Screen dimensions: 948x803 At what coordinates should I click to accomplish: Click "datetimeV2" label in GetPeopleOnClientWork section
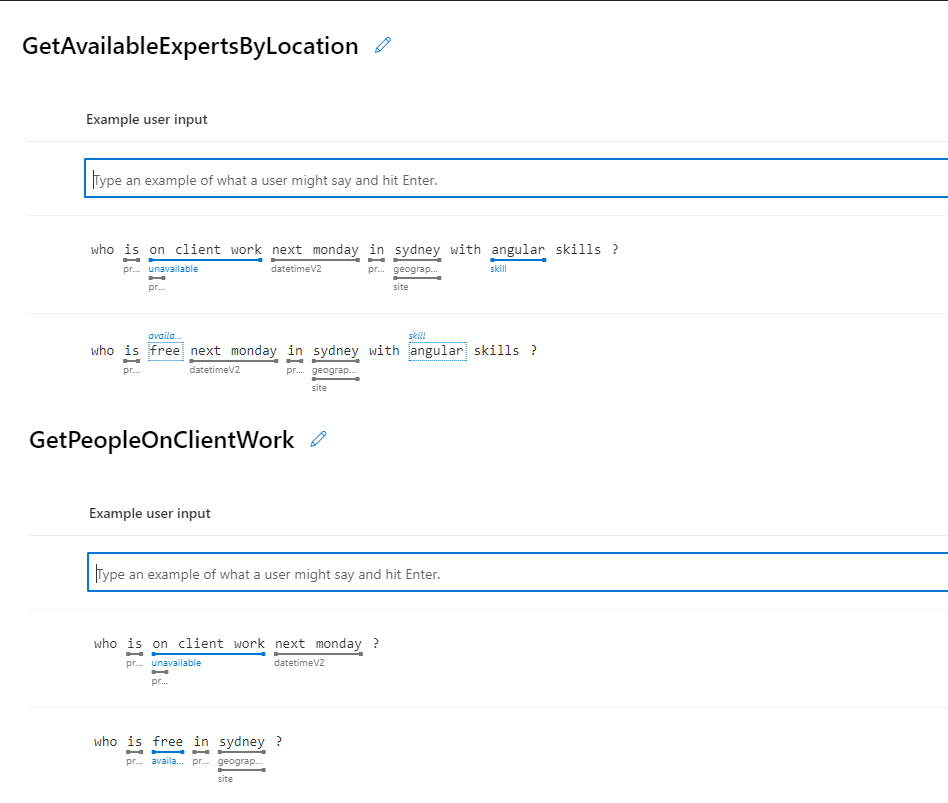[299, 663]
